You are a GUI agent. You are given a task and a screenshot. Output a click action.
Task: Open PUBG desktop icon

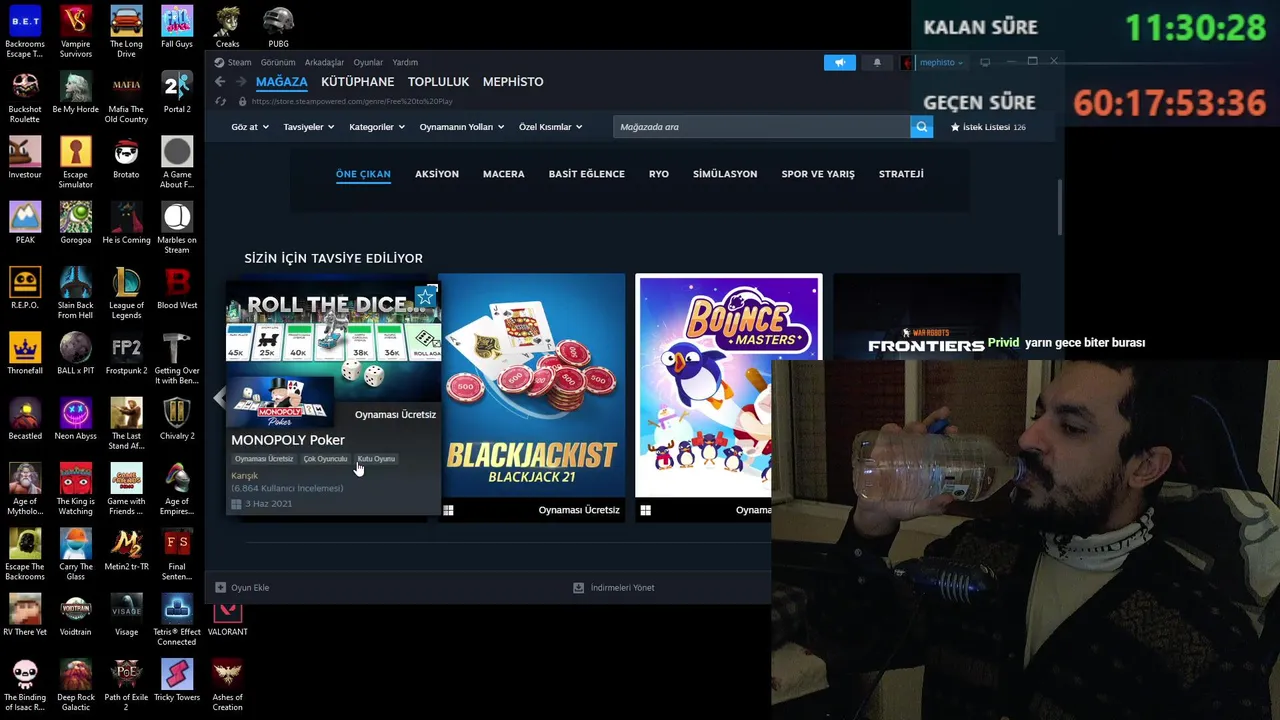278,27
